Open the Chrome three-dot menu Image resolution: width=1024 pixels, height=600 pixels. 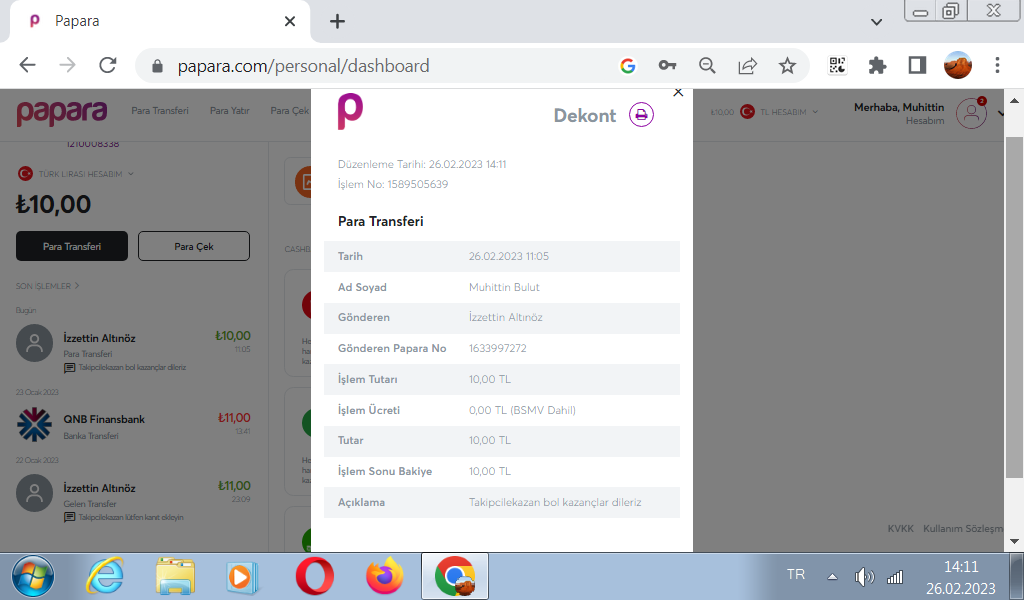click(x=997, y=65)
